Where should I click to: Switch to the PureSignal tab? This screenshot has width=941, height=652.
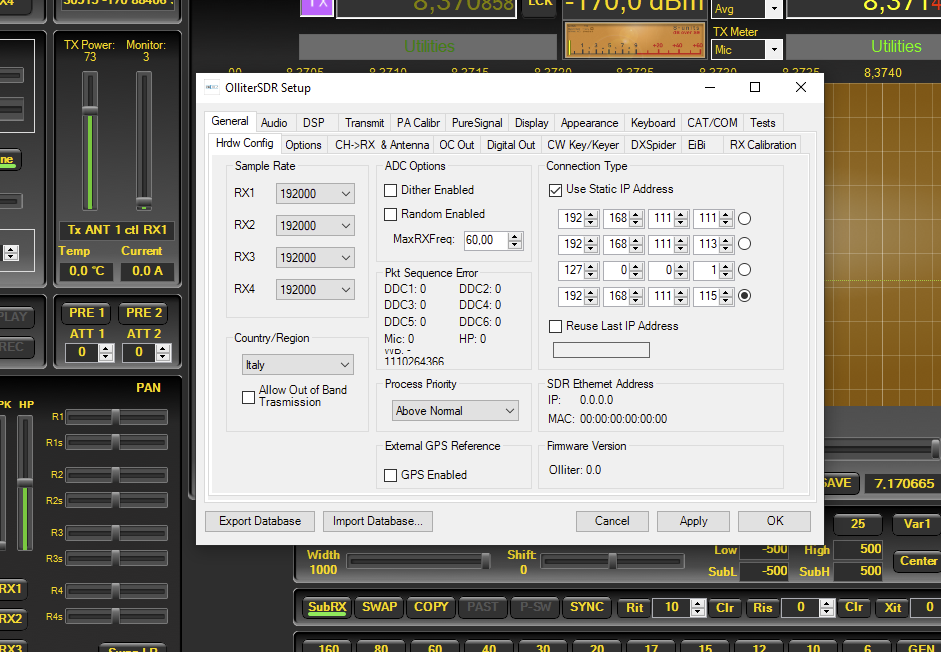click(476, 122)
